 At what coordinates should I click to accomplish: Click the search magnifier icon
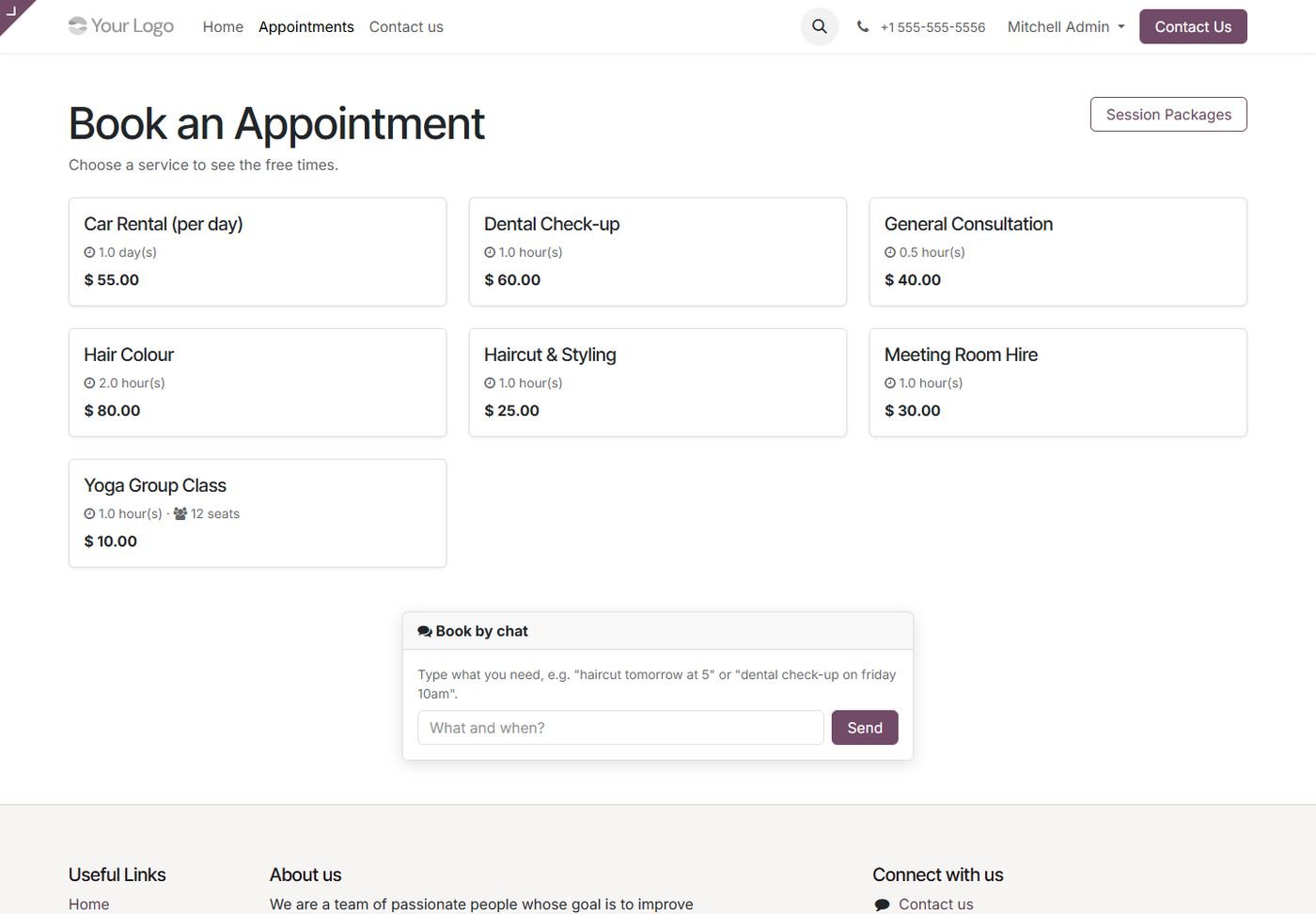(x=819, y=26)
